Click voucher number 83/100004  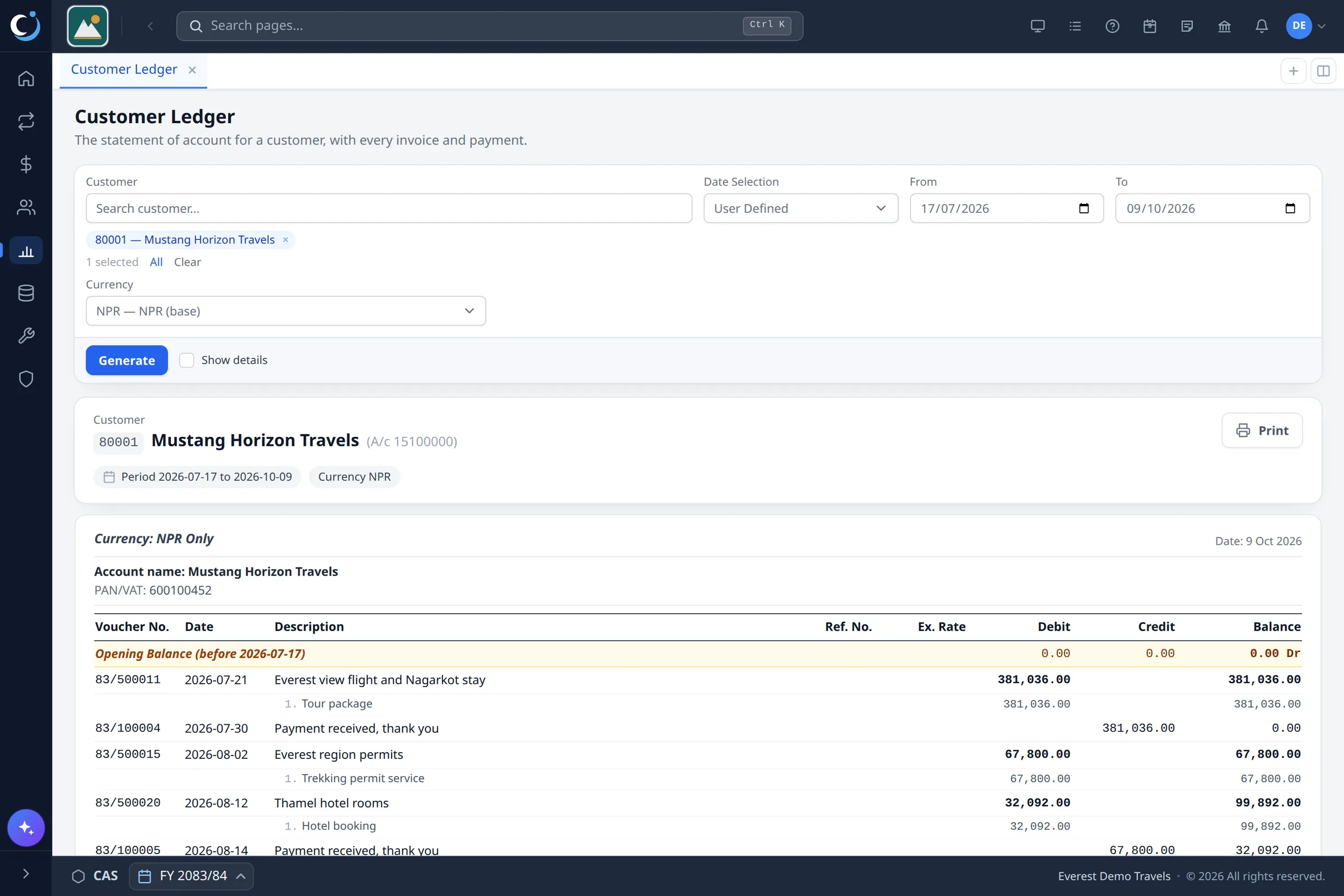128,727
